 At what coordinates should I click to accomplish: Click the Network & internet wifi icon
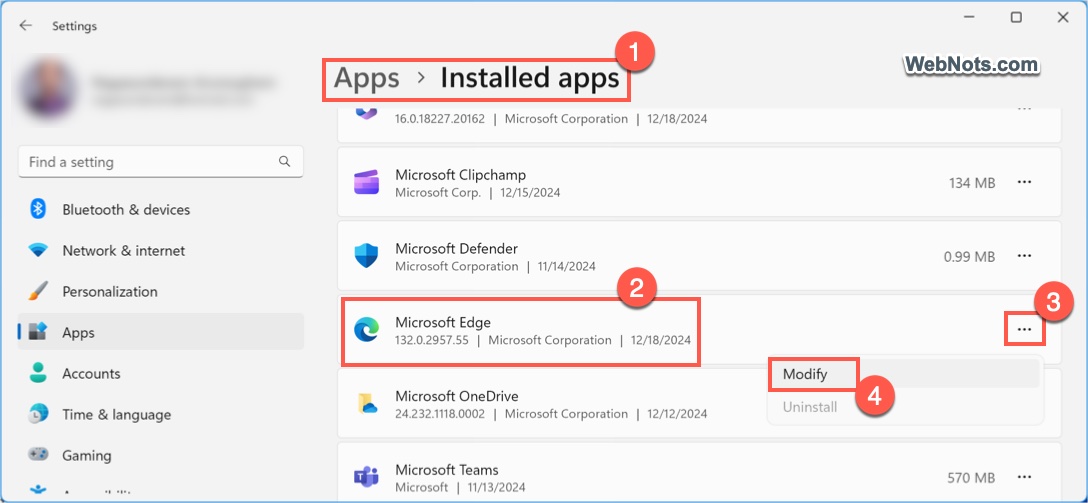[37, 250]
